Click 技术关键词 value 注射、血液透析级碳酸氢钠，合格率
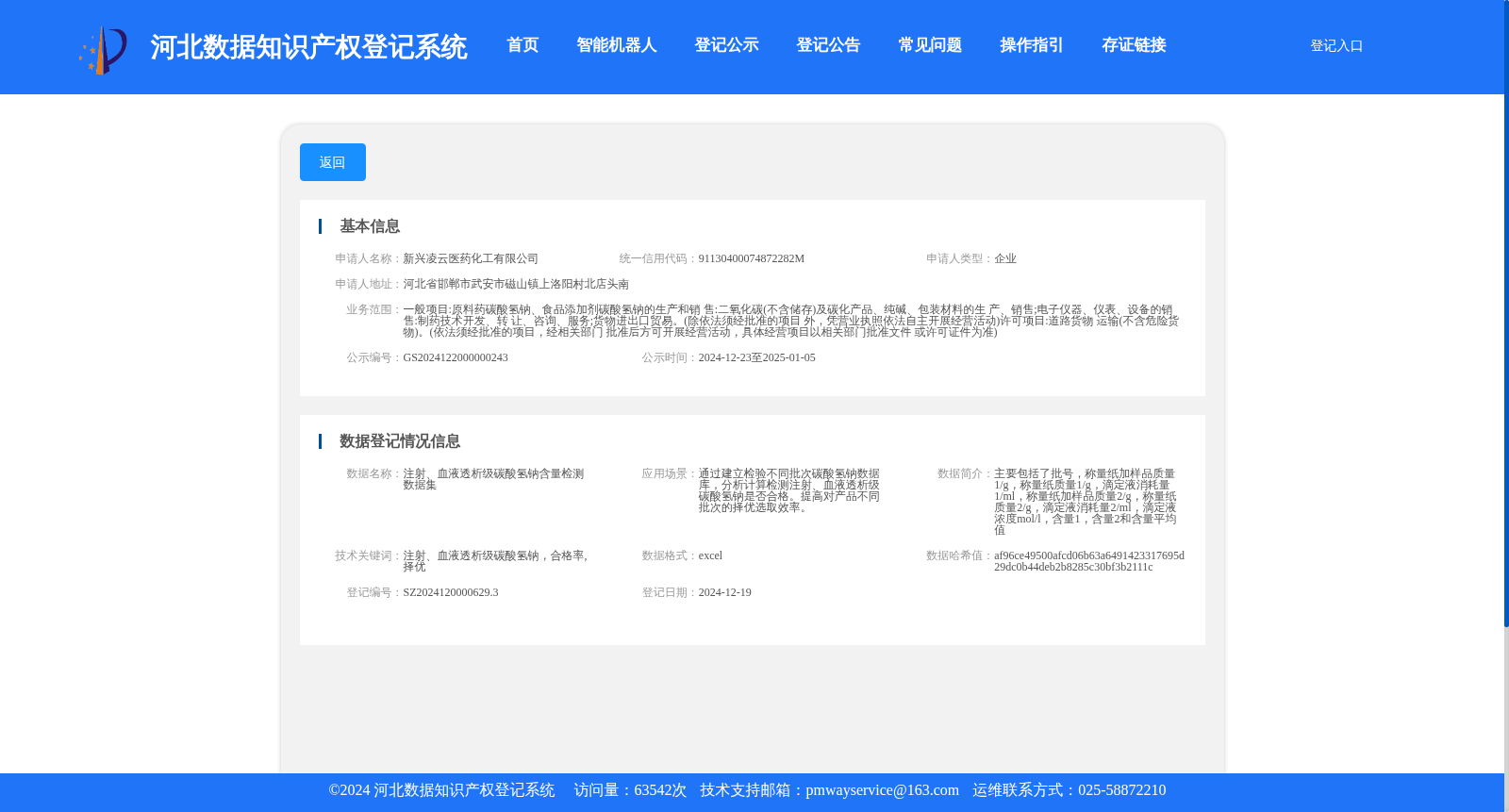Image resolution: width=1509 pixels, height=812 pixels. tap(495, 561)
